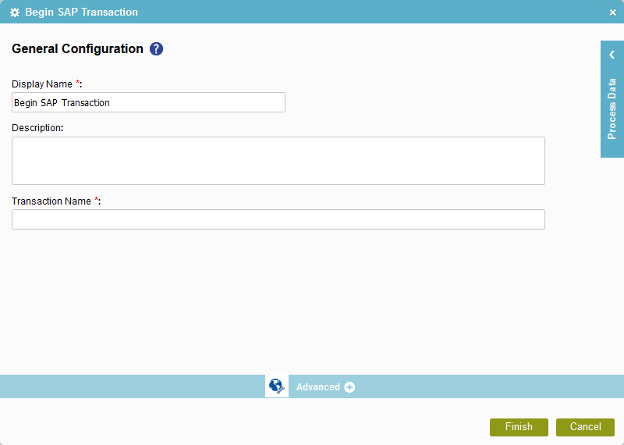Click the Display Name input field

[148, 102]
